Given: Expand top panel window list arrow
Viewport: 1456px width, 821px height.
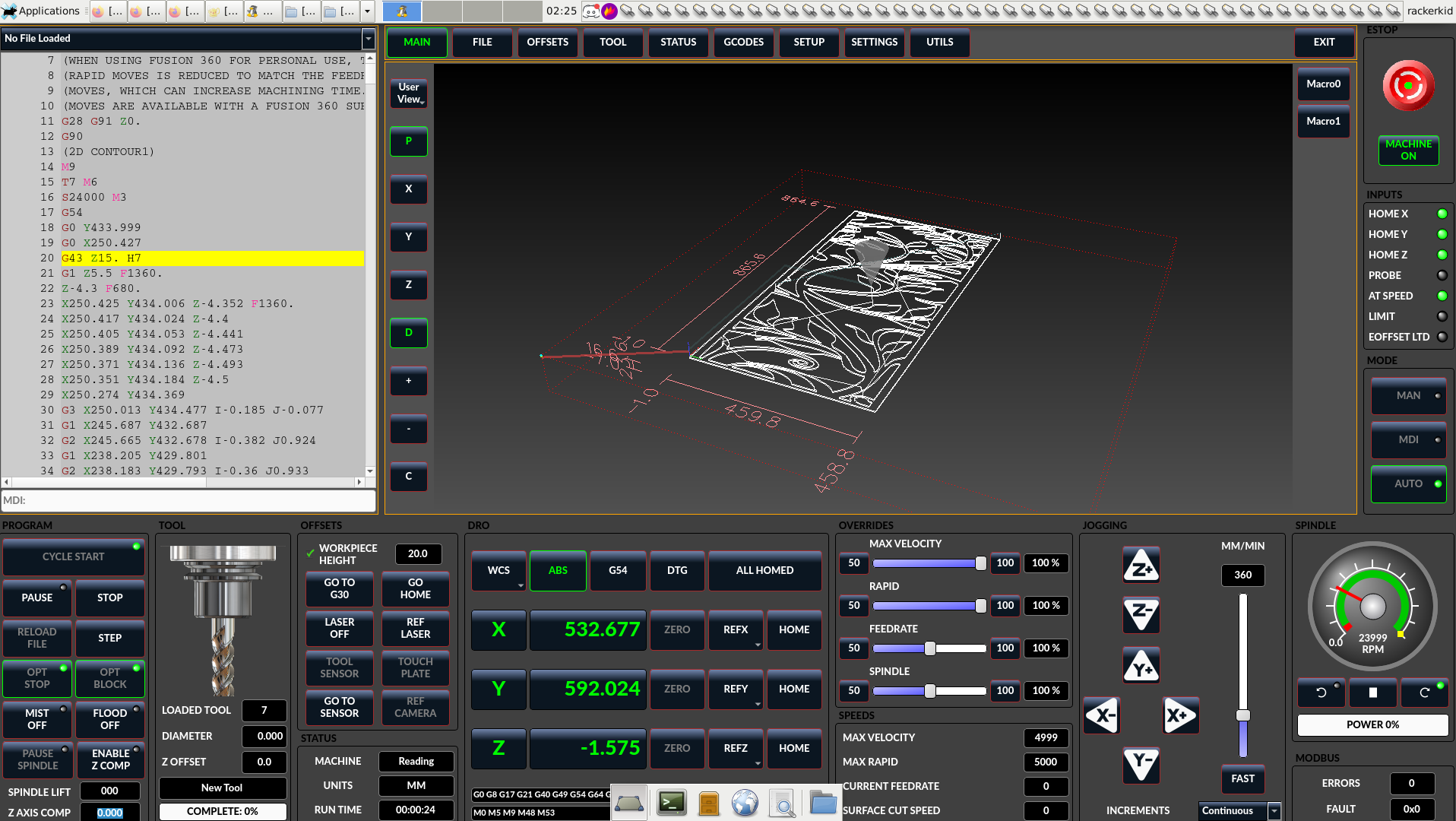Looking at the screenshot, I should pyautogui.click(x=367, y=11).
